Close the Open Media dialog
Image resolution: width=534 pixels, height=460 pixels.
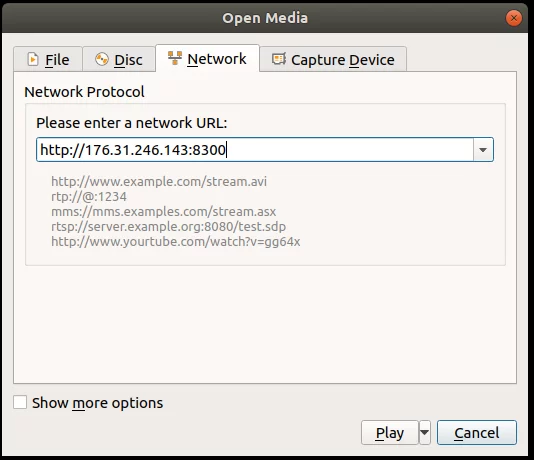pos(514,18)
